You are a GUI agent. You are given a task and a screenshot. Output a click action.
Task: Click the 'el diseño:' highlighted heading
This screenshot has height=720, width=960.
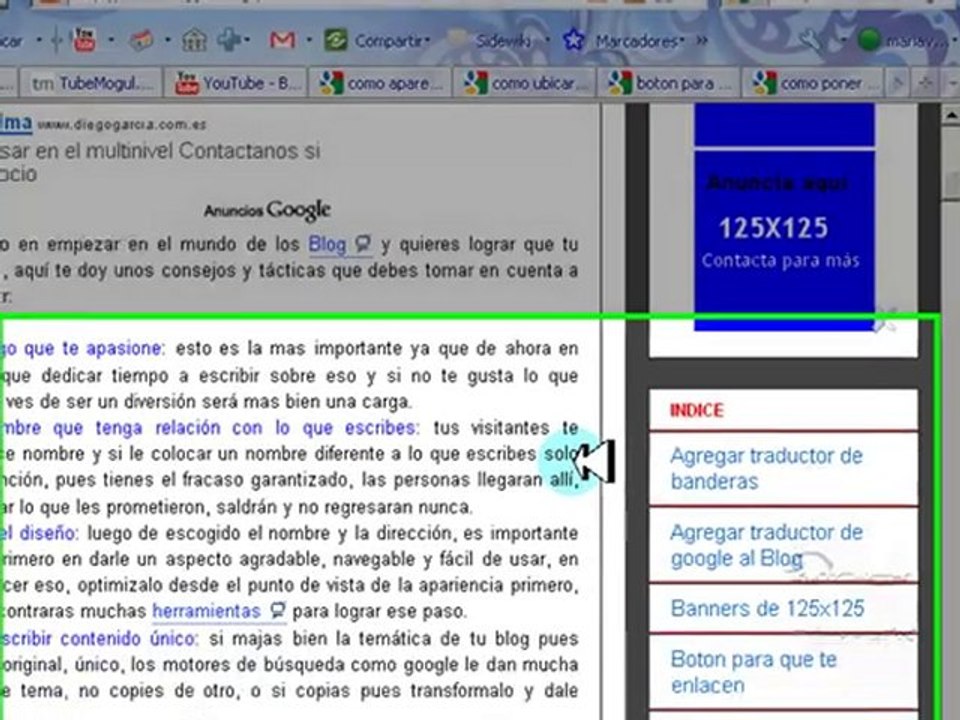coord(40,533)
